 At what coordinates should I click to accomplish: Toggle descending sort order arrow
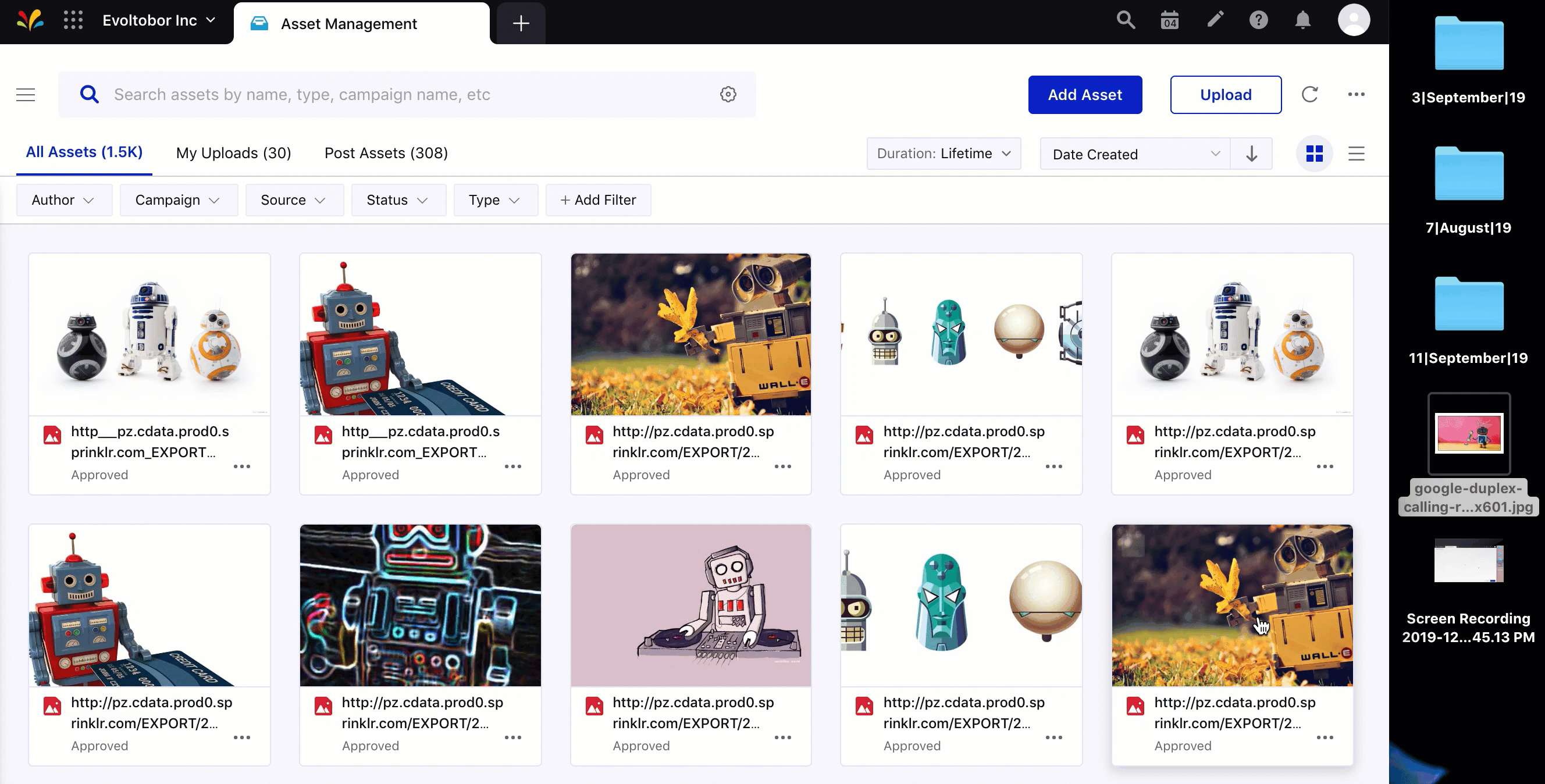point(1251,154)
